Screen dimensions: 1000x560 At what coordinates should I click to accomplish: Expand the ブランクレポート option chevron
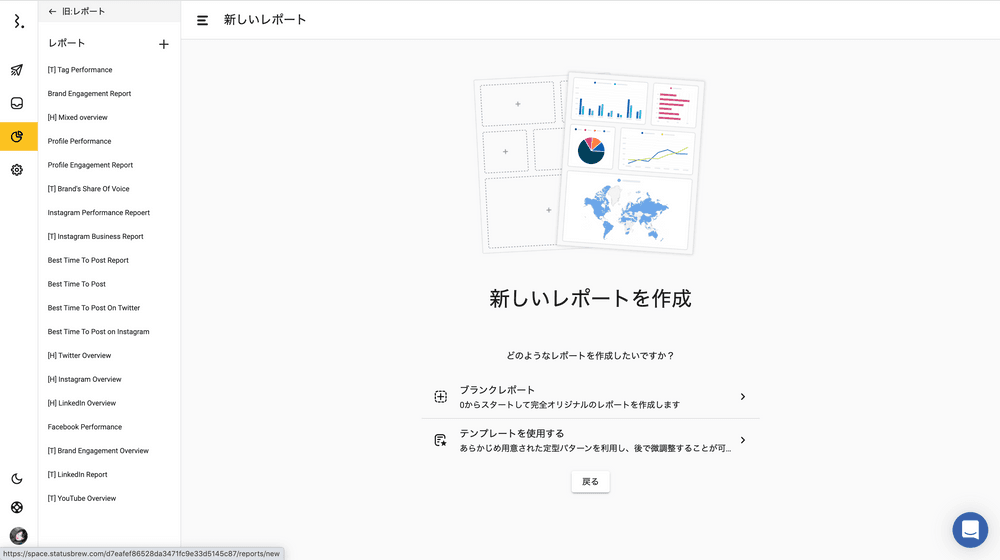[742, 397]
